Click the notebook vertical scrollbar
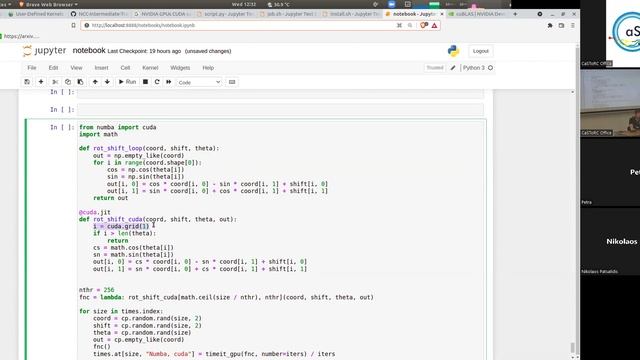 tap(573, 347)
